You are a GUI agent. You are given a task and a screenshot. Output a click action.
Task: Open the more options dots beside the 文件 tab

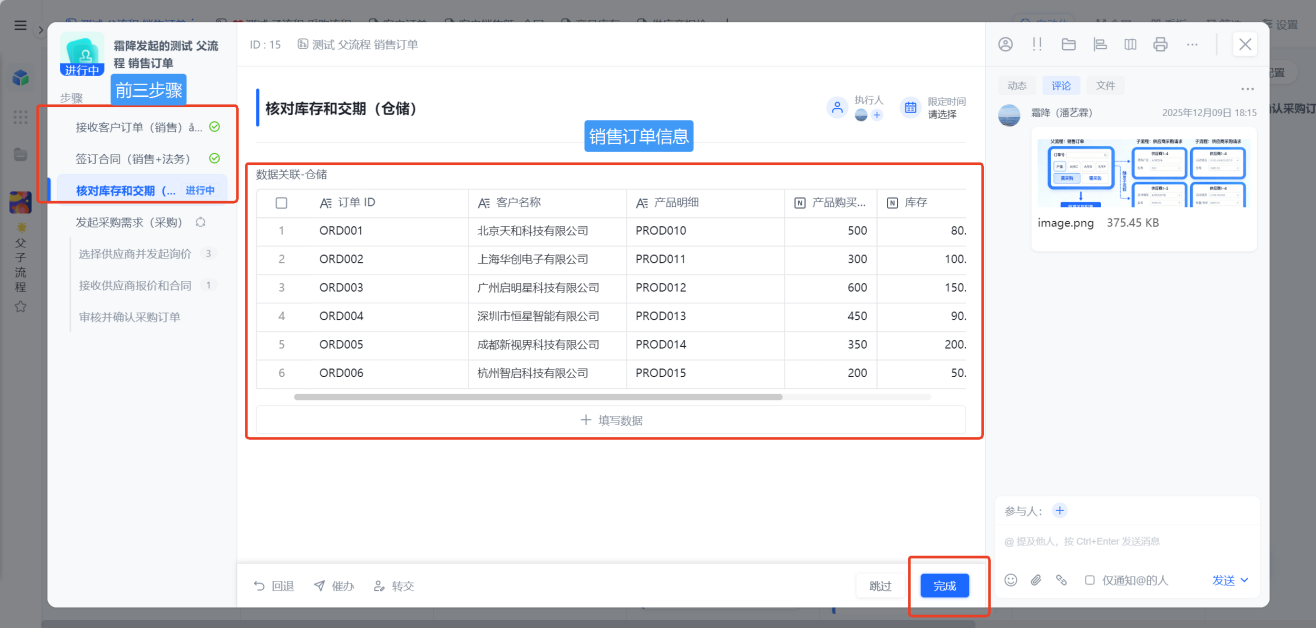click(x=1247, y=88)
